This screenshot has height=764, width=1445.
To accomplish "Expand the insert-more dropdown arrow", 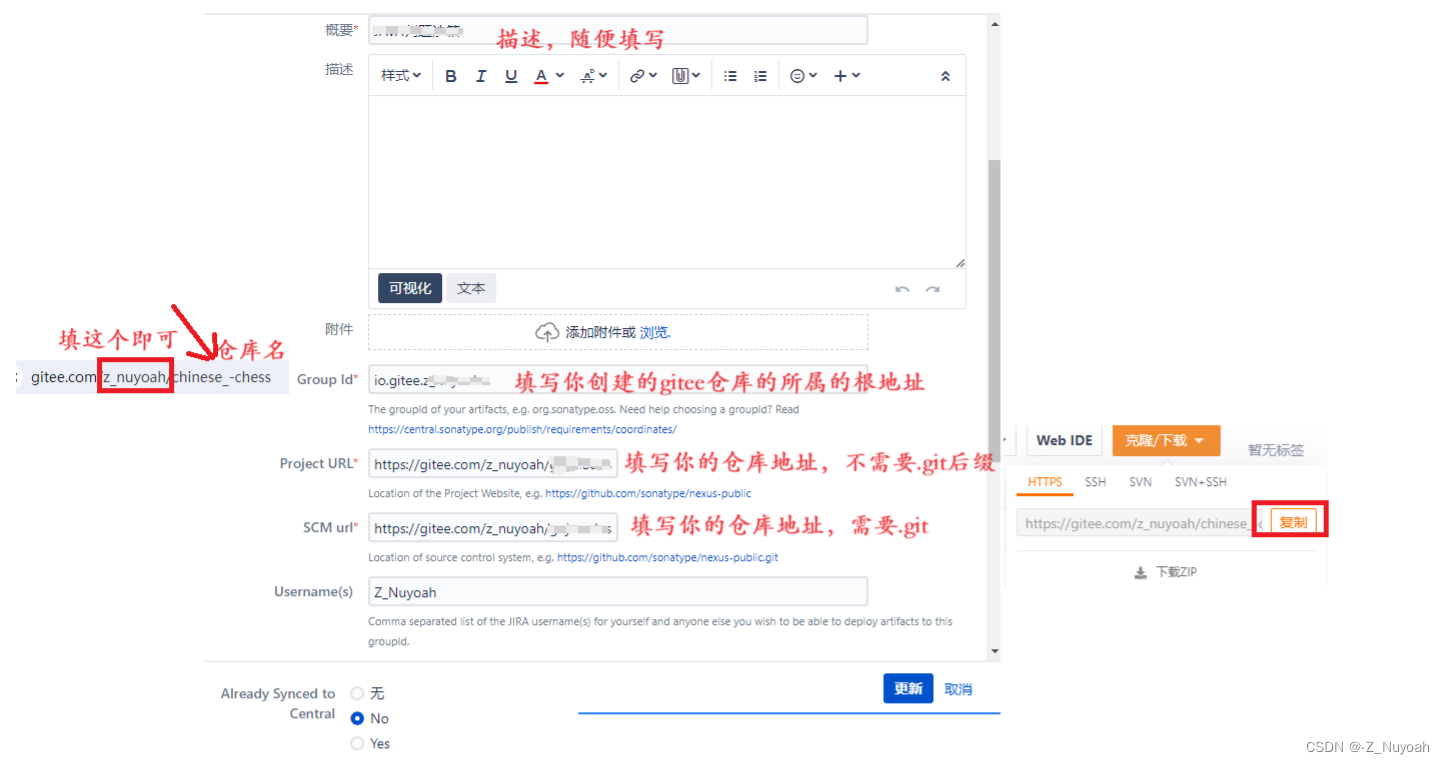I will (x=856, y=76).
